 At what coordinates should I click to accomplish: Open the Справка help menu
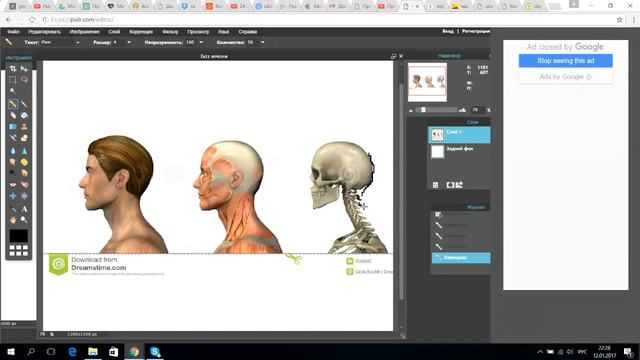pos(248,31)
